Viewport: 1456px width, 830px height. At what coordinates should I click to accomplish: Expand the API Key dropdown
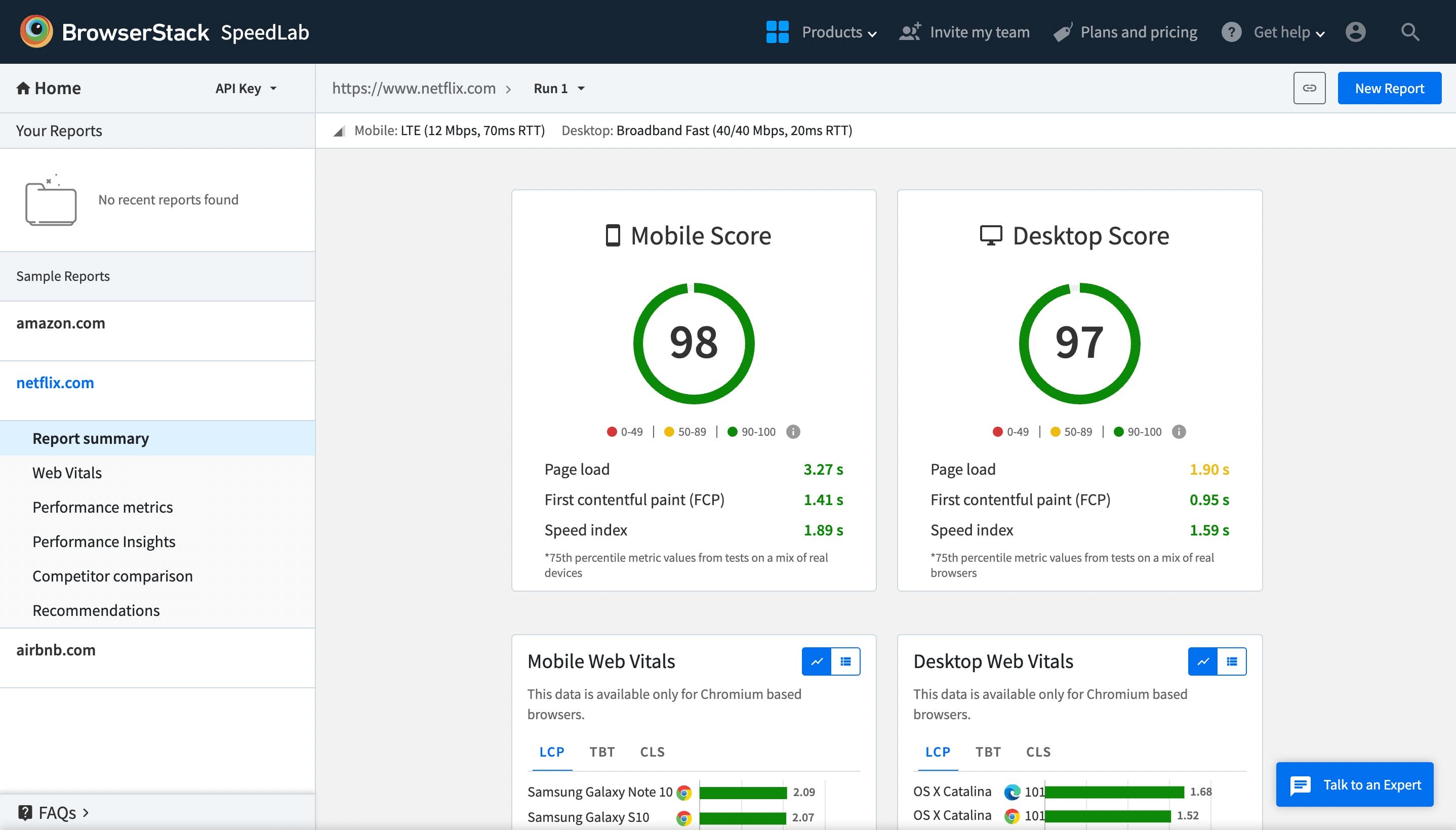coord(246,89)
